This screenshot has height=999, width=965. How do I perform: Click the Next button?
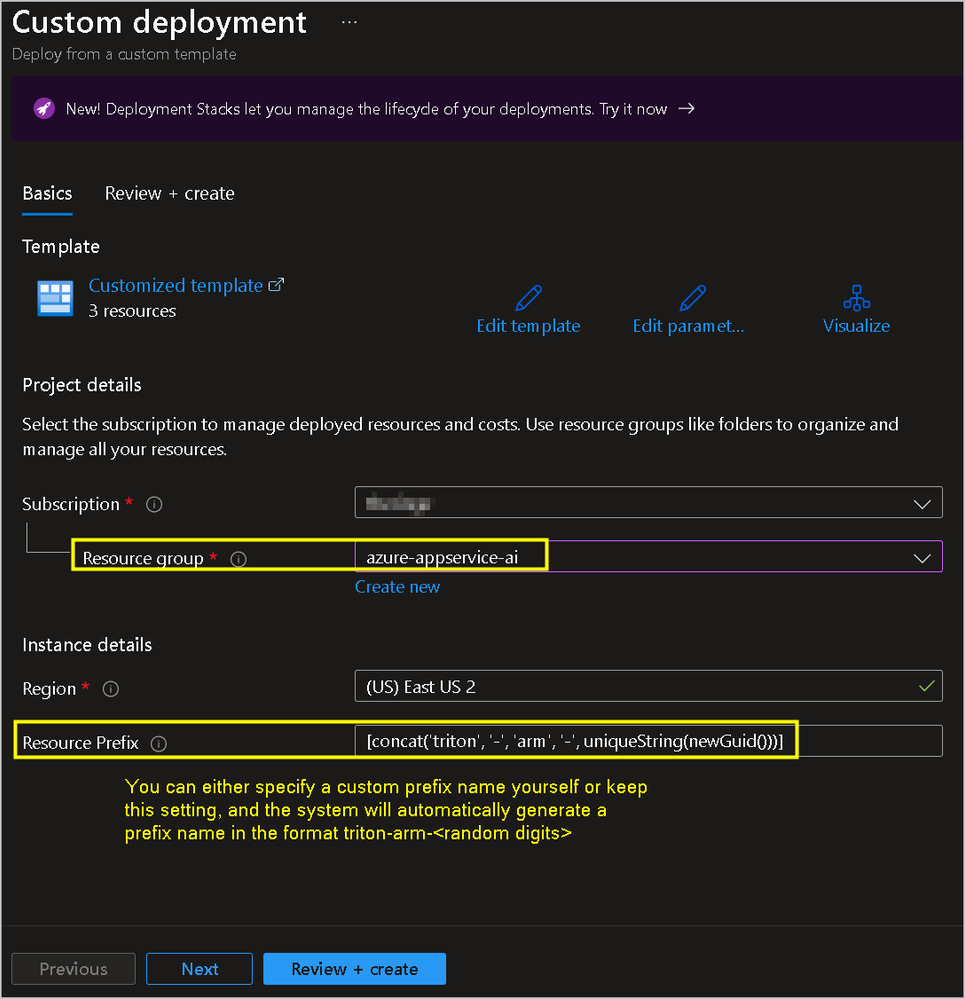[x=199, y=969]
